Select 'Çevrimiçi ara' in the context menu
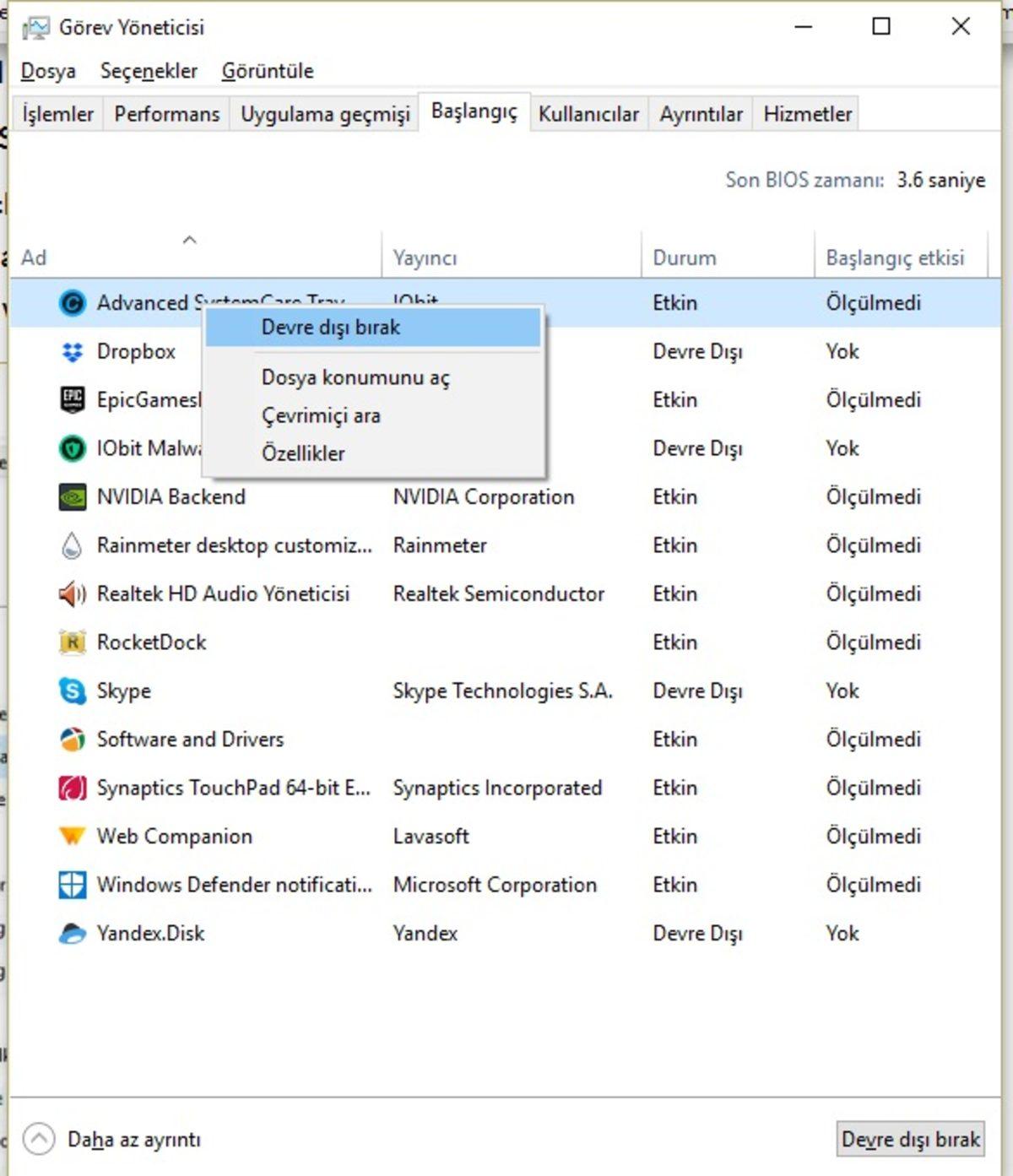The height and width of the screenshot is (1176, 1013). pos(321,415)
